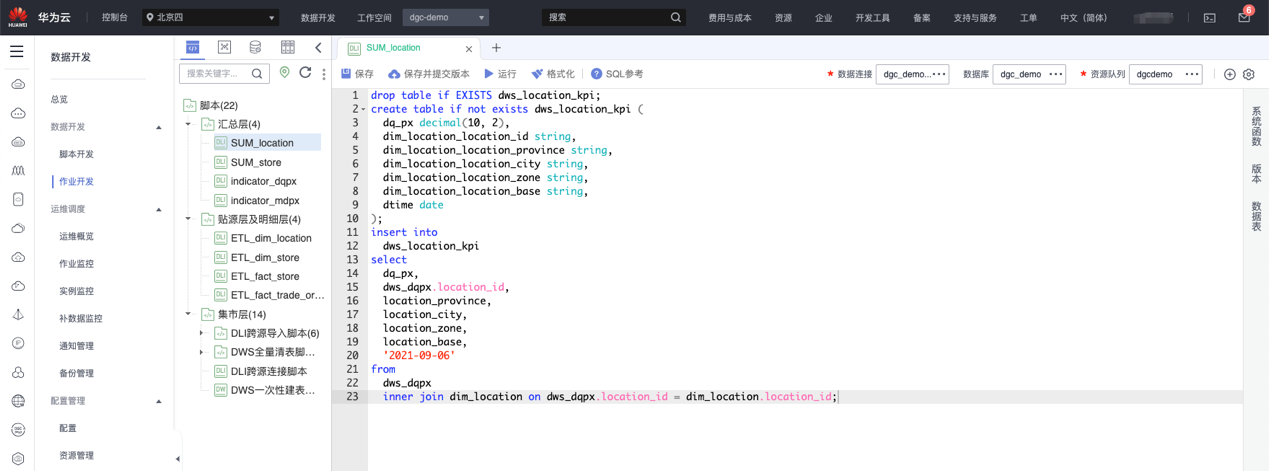Open 系统函数 side panel tab

(1256, 126)
